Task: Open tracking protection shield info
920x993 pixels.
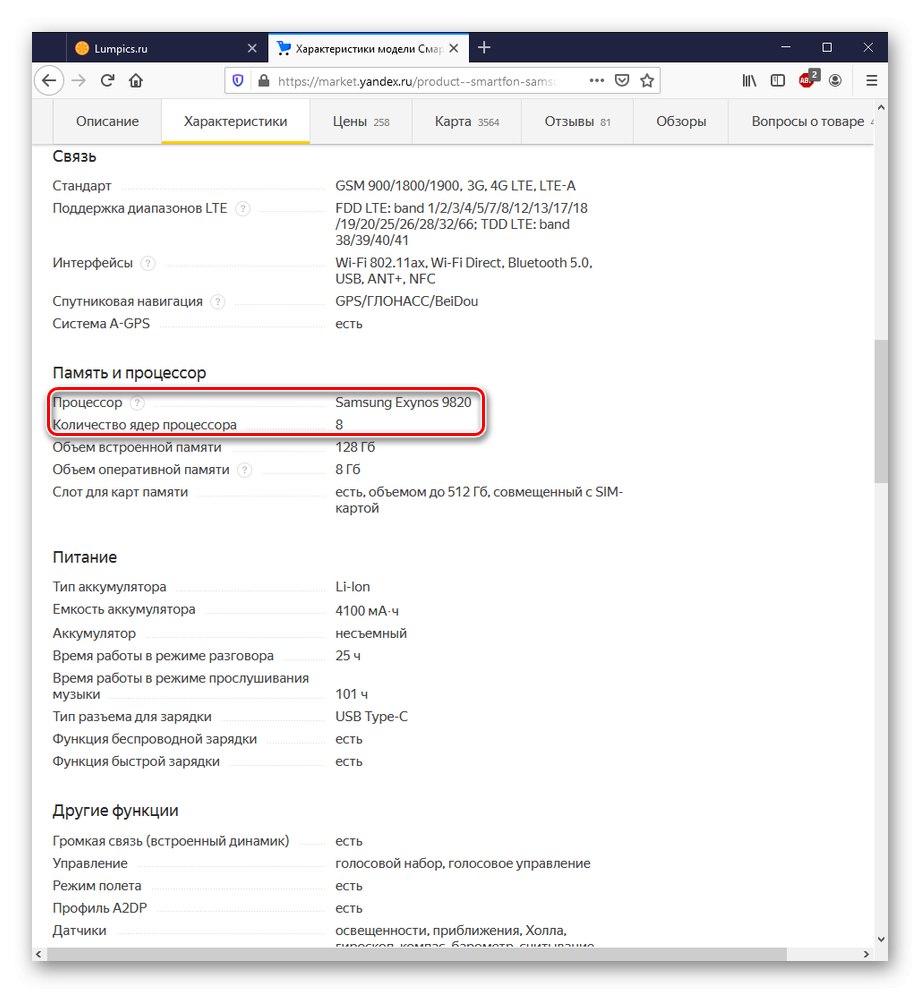Action: click(x=238, y=81)
